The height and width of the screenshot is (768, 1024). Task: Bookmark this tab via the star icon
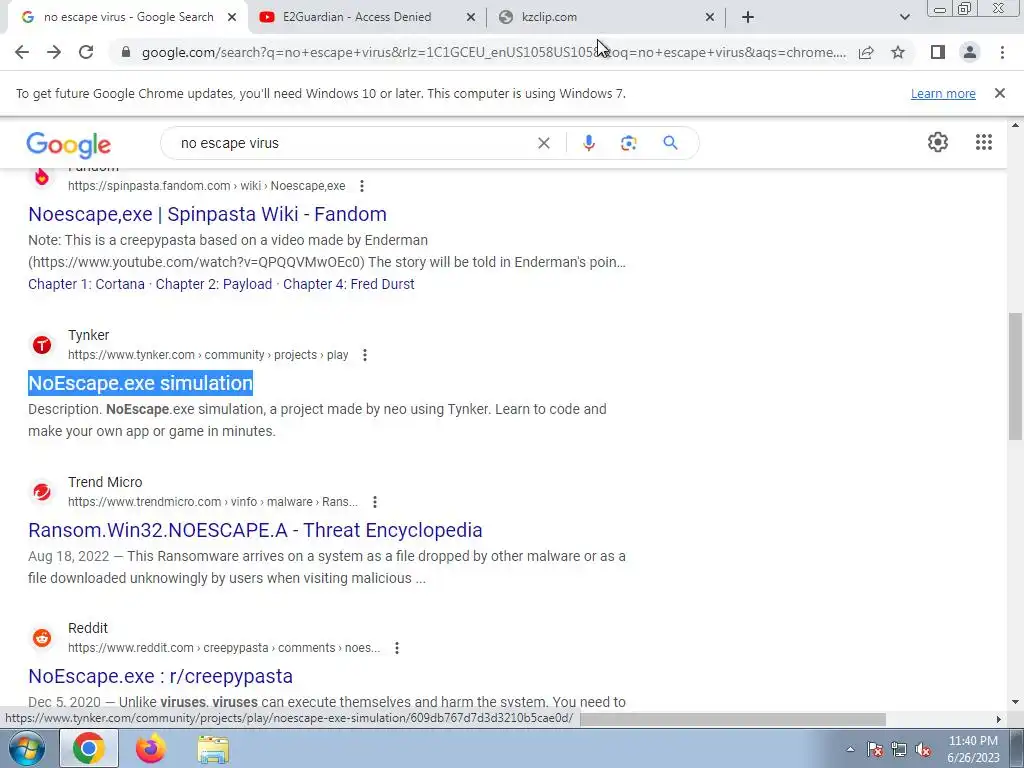click(x=898, y=52)
